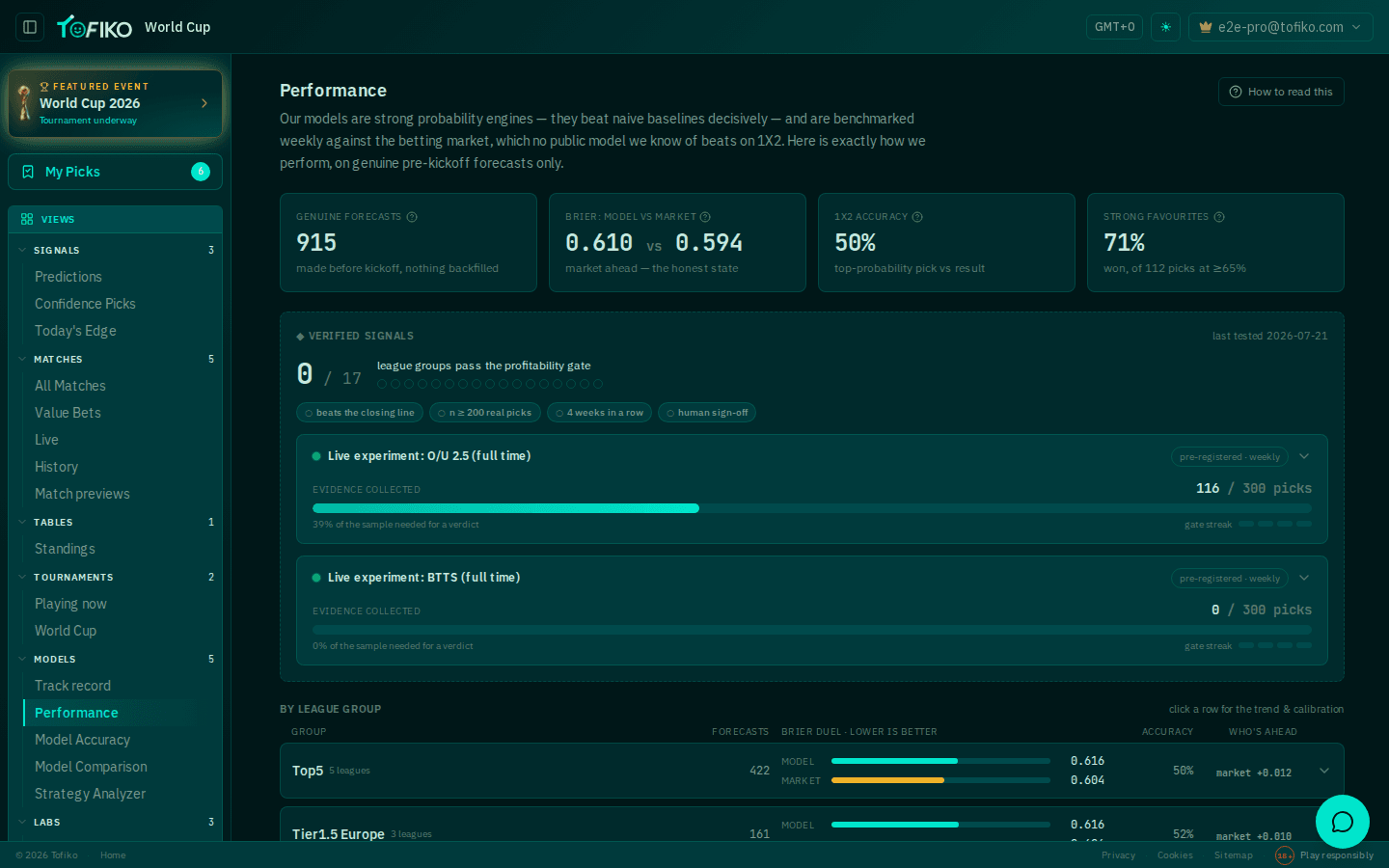Click the My Picks count badge
The width and height of the screenshot is (1389, 868).
coord(201,172)
